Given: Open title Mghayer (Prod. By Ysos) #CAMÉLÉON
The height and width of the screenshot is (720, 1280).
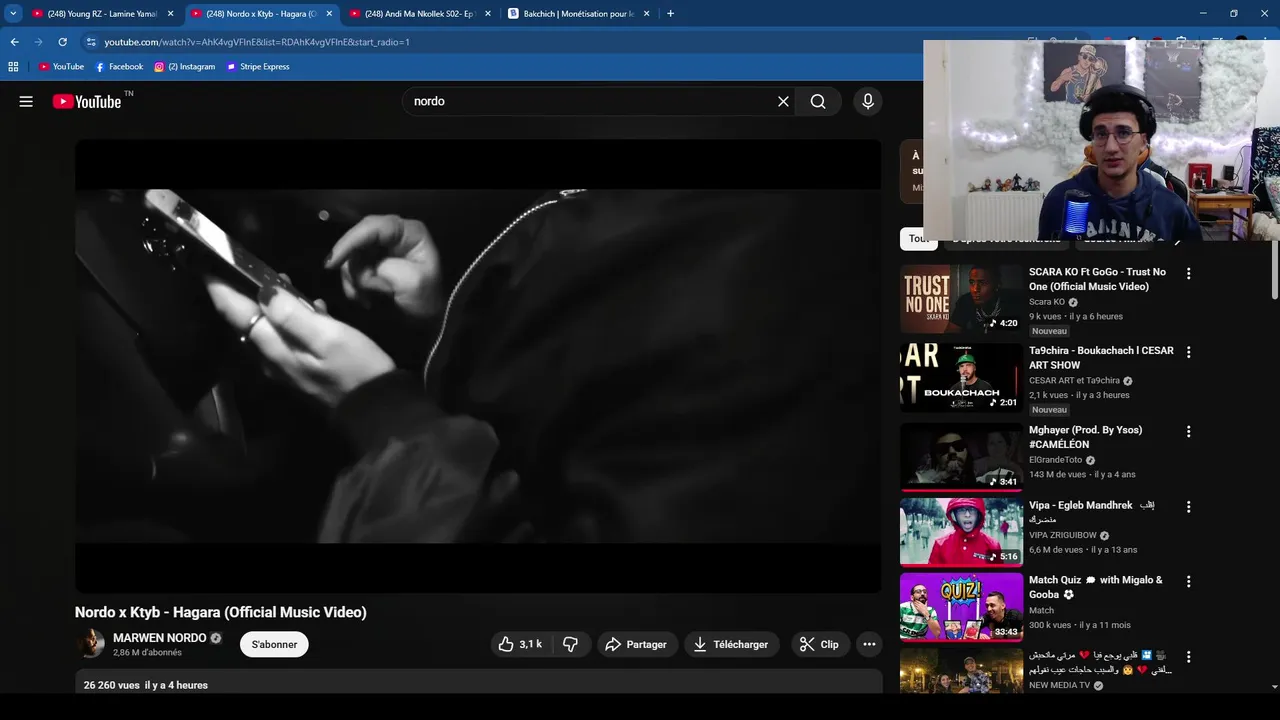Looking at the screenshot, I should coord(1085,437).
